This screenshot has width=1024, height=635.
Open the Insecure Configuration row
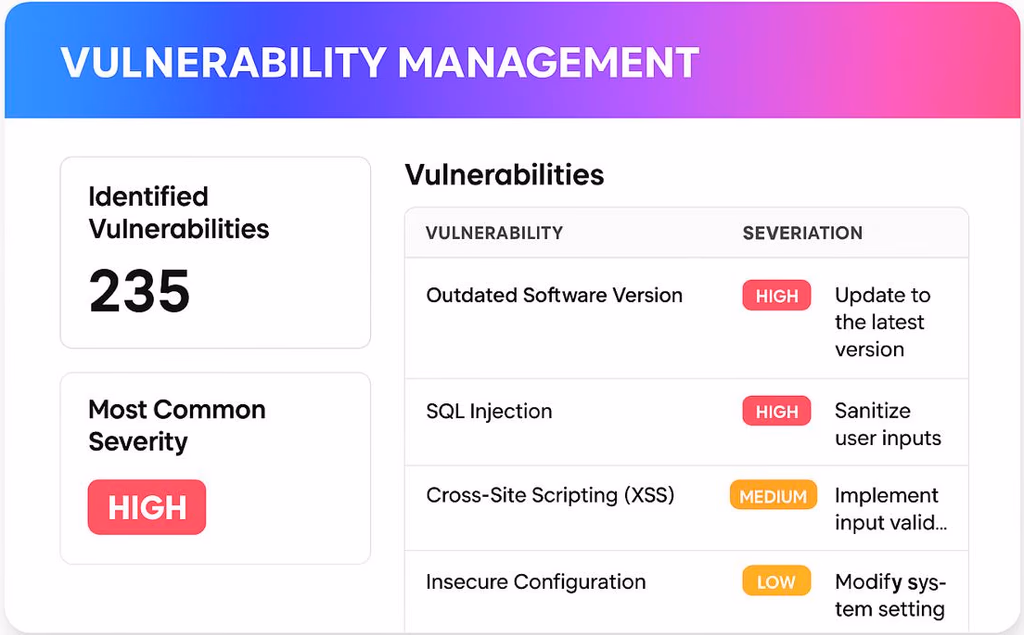pos(535,581)
